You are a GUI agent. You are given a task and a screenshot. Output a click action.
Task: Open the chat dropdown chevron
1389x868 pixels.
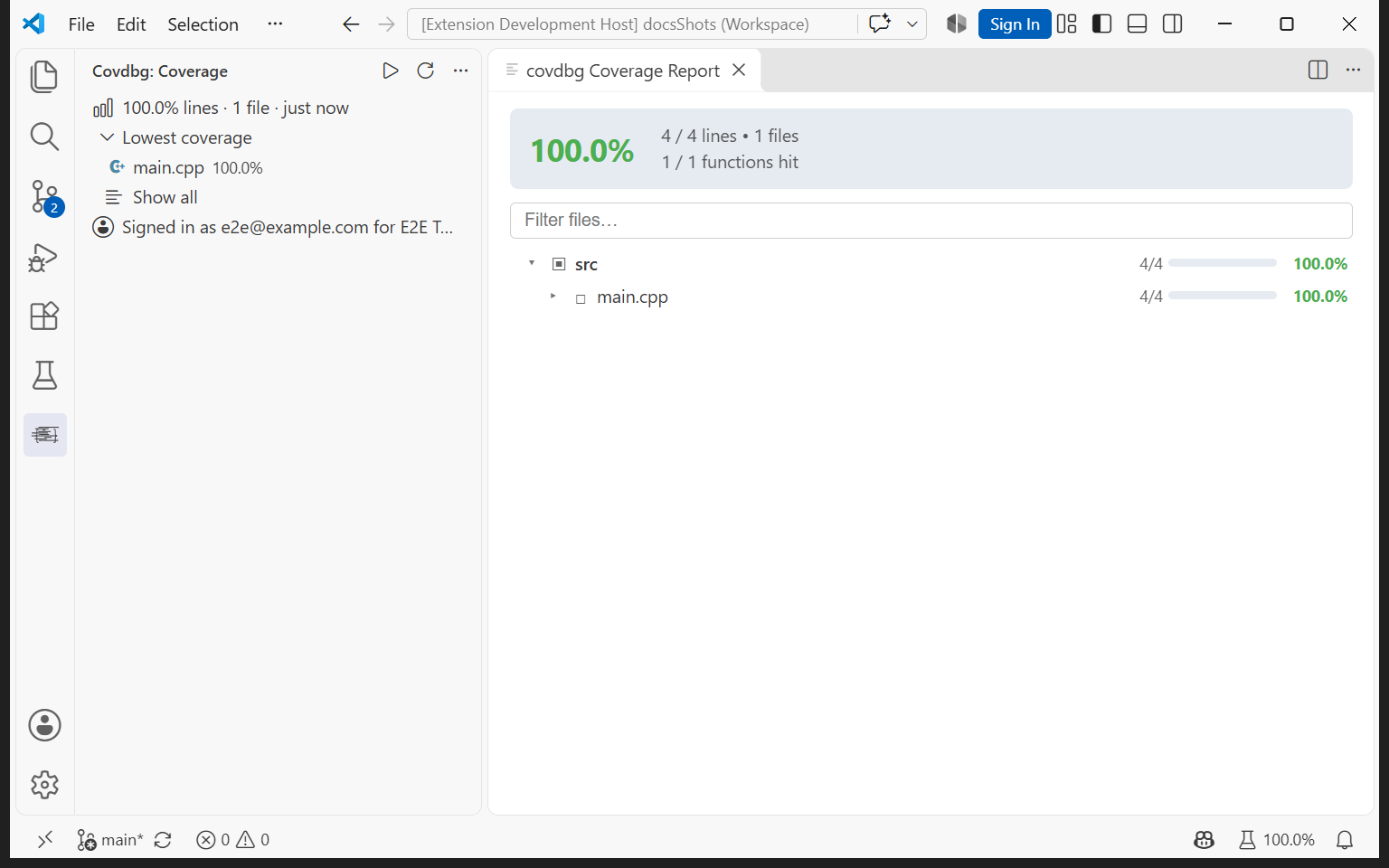912,24
